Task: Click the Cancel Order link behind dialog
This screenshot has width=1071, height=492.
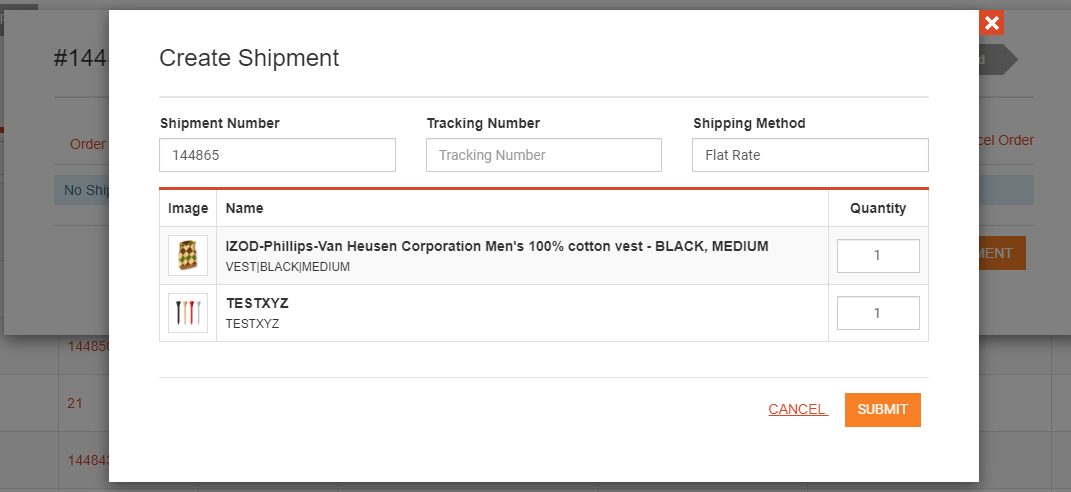Action: click(x=1007, y=140)
